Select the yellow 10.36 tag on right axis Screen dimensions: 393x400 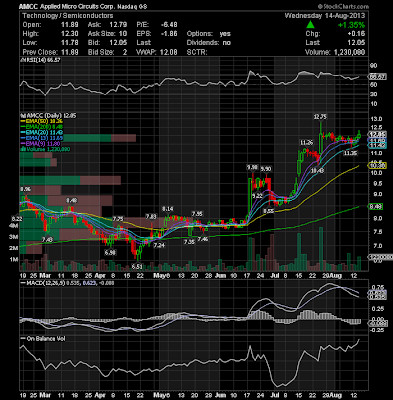pos(377,165)
